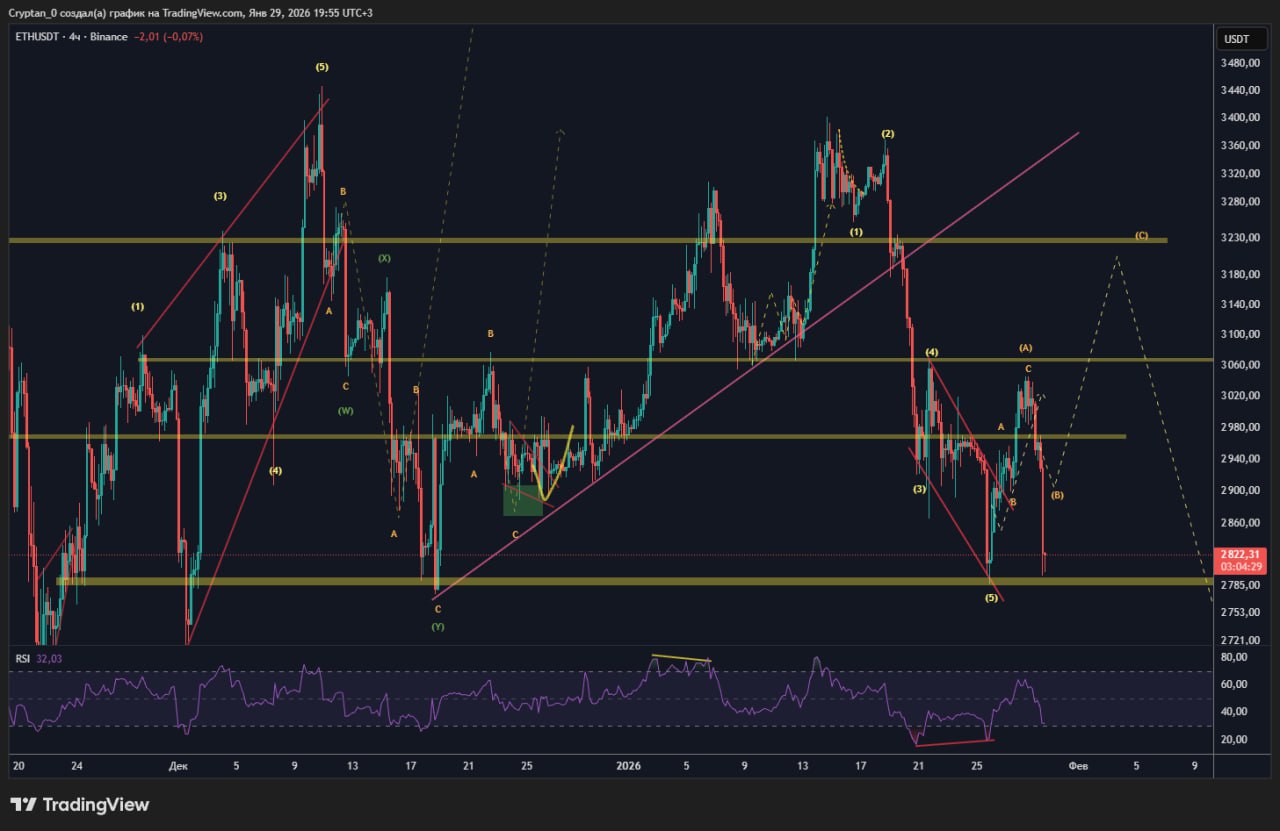
Task: Select the red divergence line on RSI
Action: [953, 743]
